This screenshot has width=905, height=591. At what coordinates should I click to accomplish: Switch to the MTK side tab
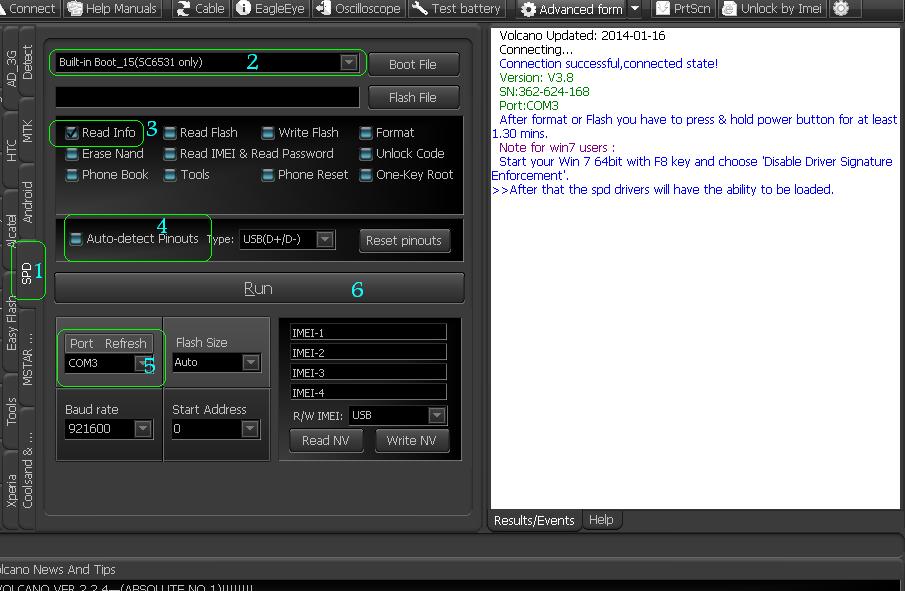point(27,131)
